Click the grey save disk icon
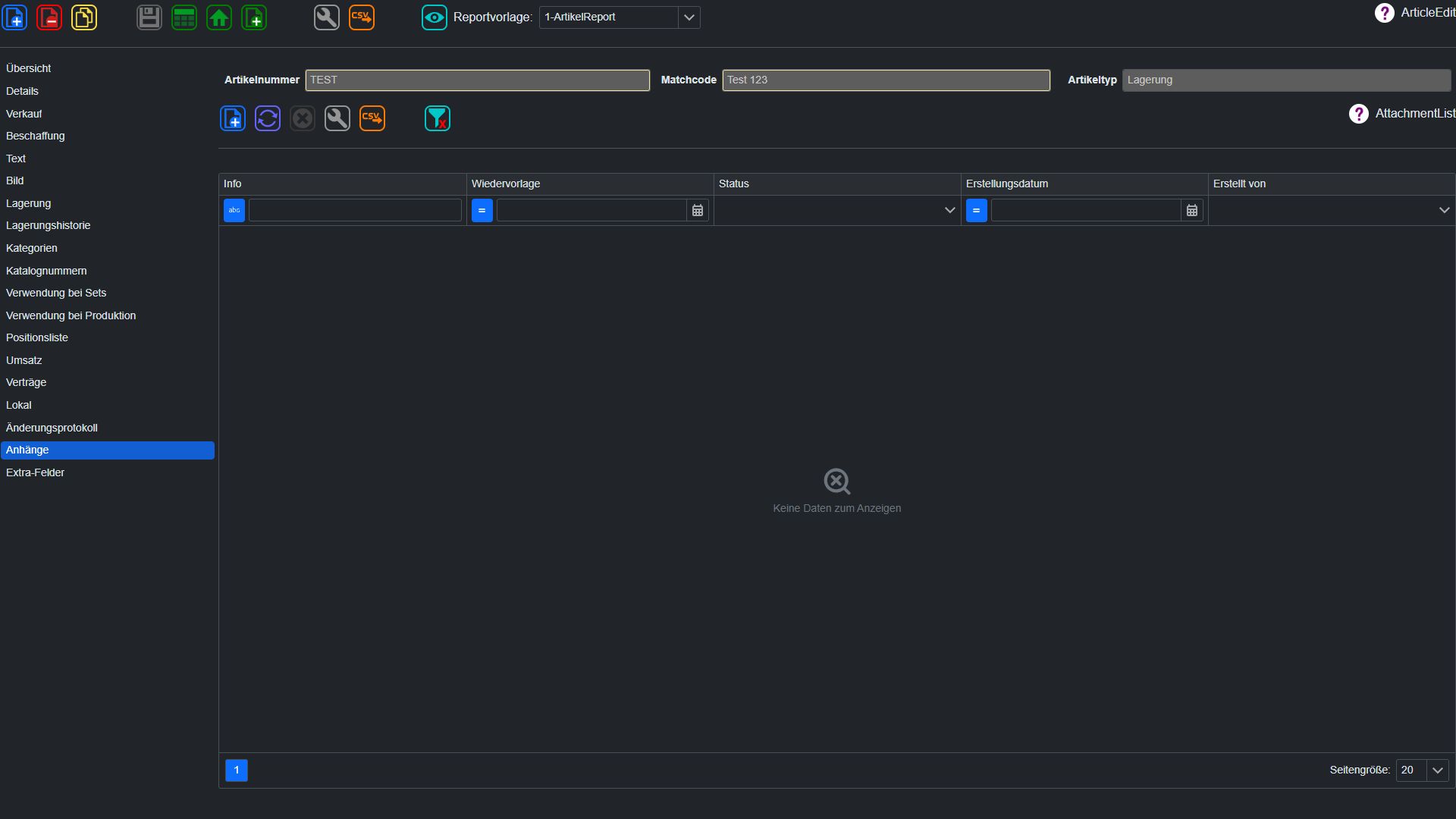Image resolution: width=1456 pixels, height=819 pixels. coord(149,17)
